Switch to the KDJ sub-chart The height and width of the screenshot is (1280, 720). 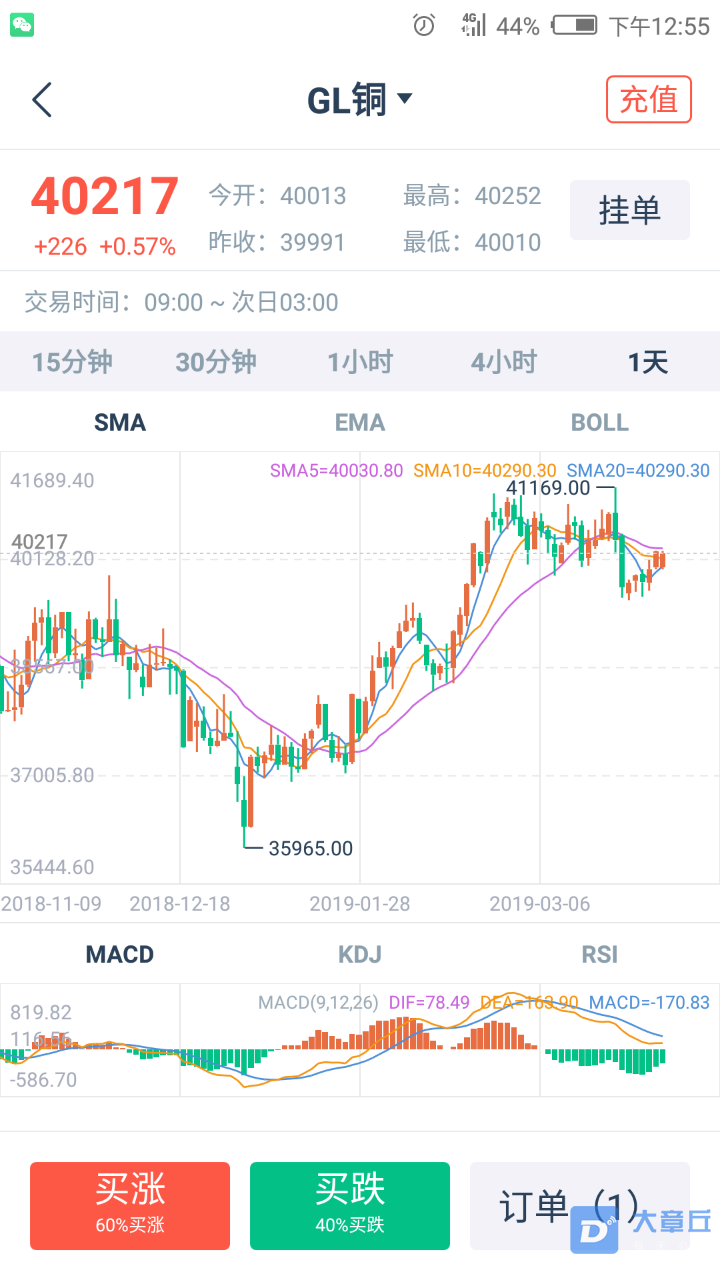pyautogui.click(x=360, y=955)
